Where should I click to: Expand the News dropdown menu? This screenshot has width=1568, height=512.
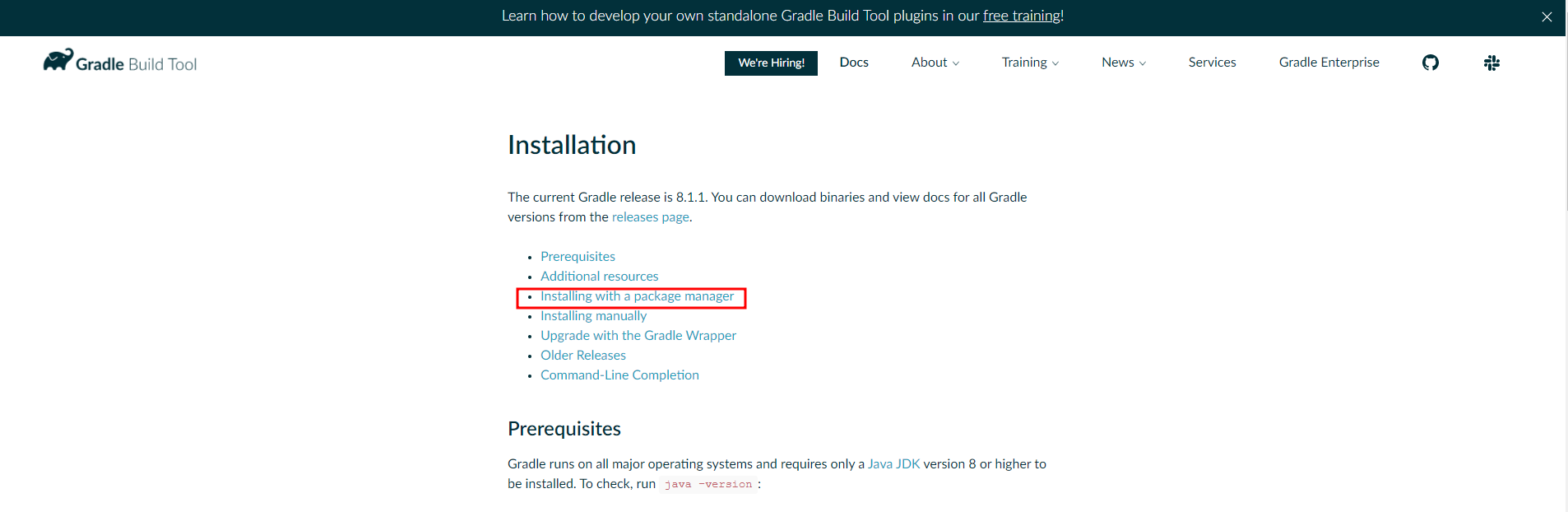click(x=1124, y=63)
